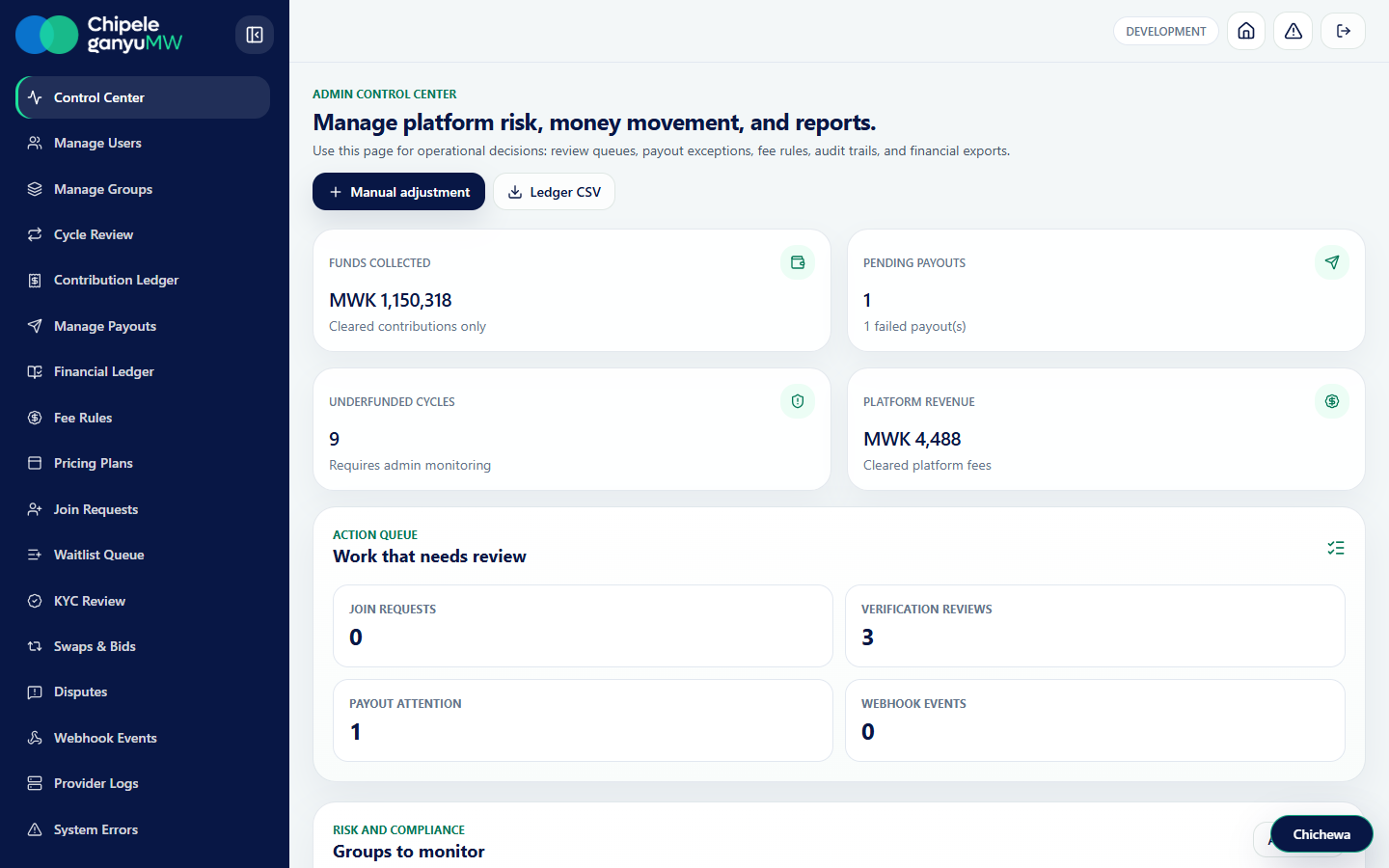The width and height of the screenshot is (1389, 868).
Task: Click the Manage Payouts paper-plane icon
Action: point(35,326)
